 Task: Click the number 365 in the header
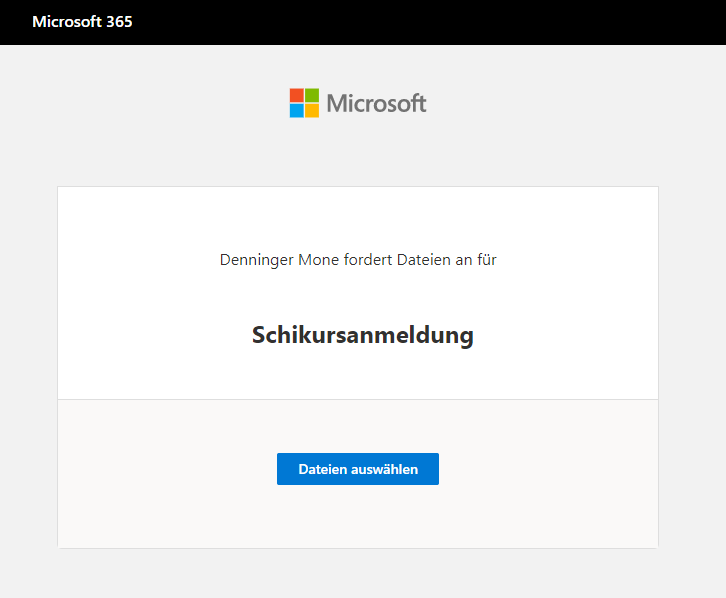pos(119,22)
